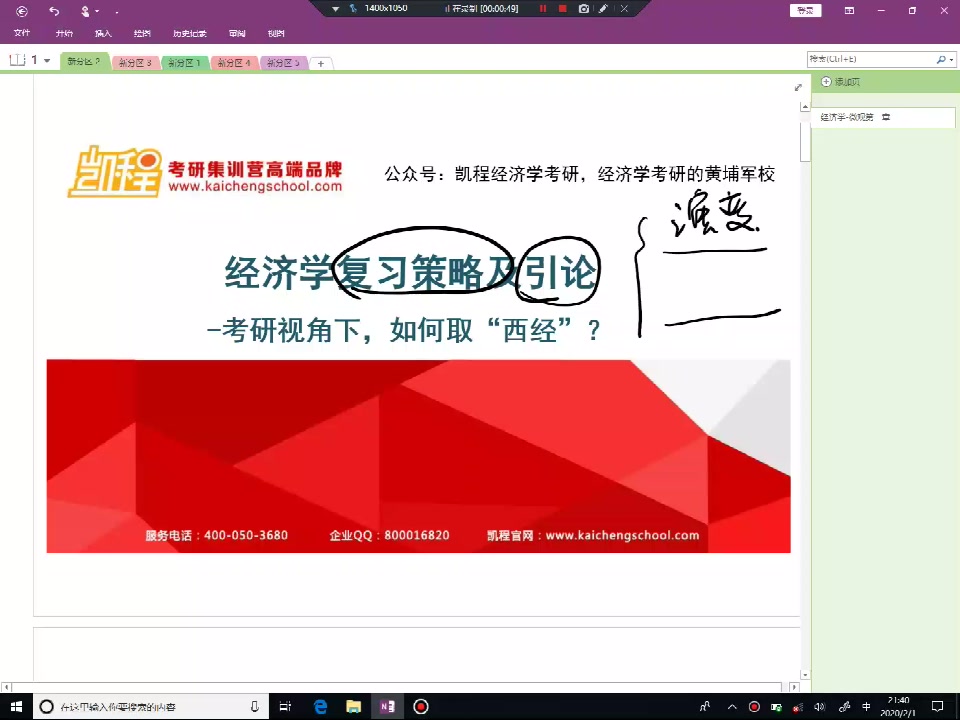Mute system volume via the tray speaker icon
Viewport: 960px width, 720px height.
coord(819,707)
